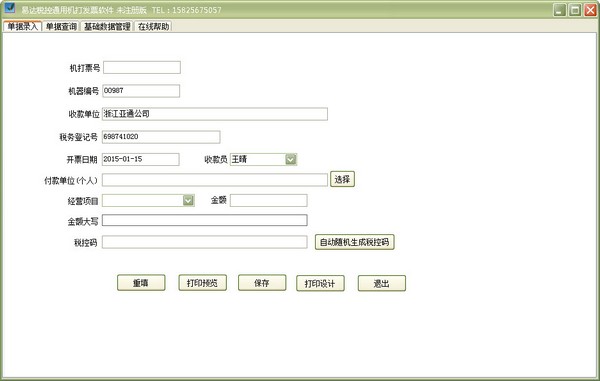600x381 pixels.
Task: Click the 打印预览 button
Action: (x=202, y=283)
